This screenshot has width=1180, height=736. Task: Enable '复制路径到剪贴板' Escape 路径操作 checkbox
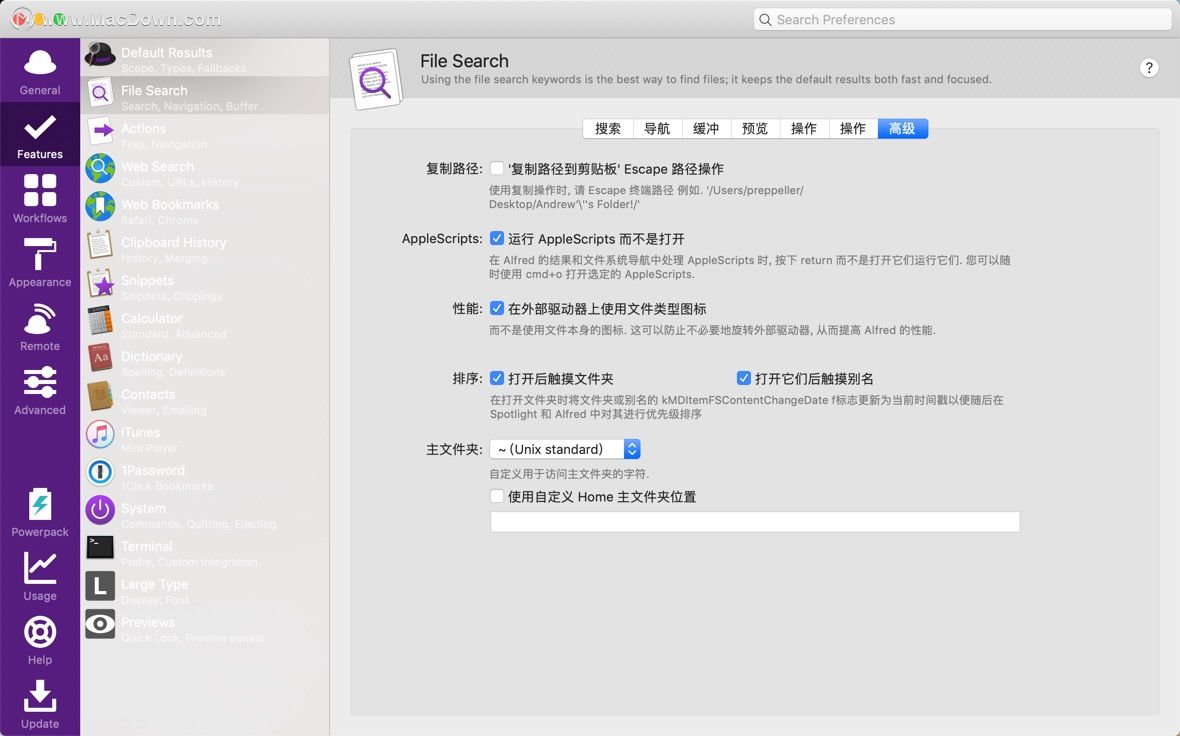coord(497,169)
